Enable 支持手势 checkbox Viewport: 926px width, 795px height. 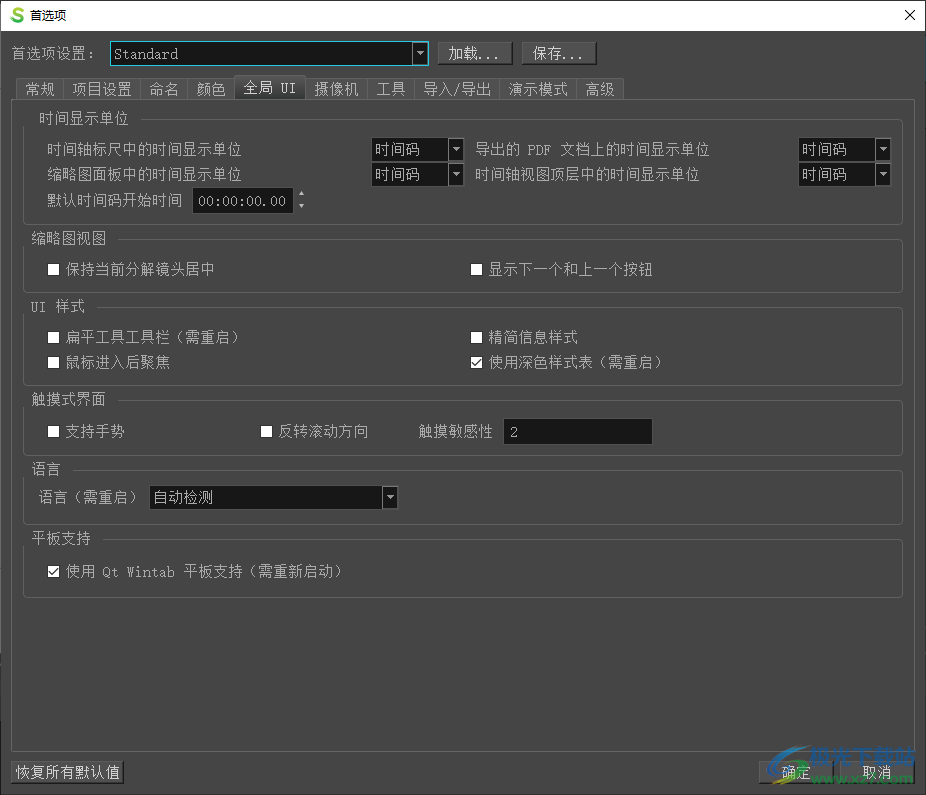tap(54, 432)
